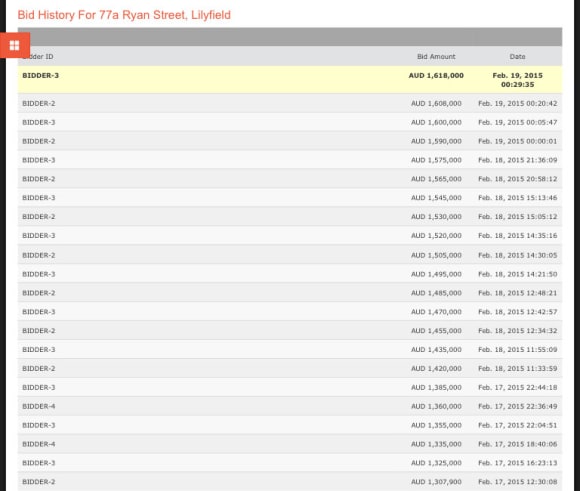Select the AUD 1,355,000 bid amount
This screenshot has height=491, width=580.
coord(436,425)
